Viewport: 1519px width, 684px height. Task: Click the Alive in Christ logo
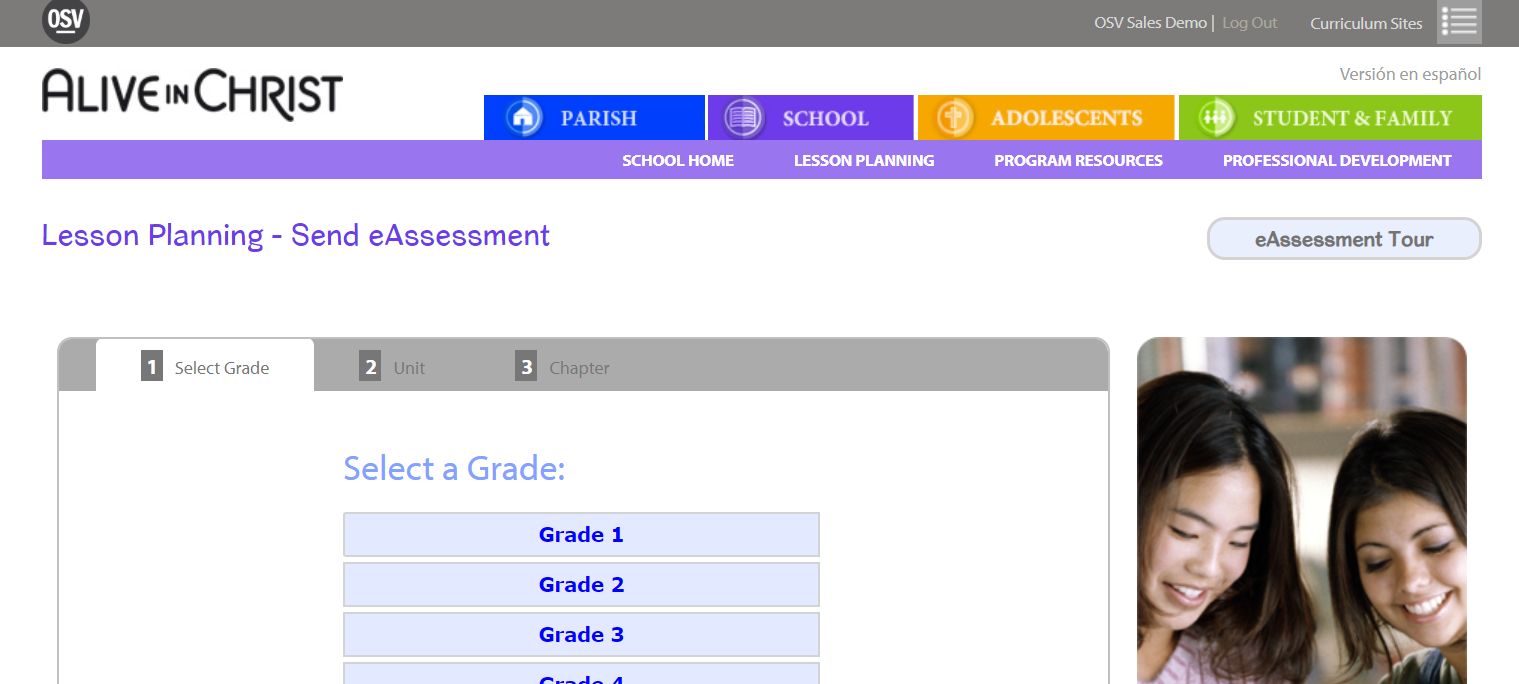pyautogui.click(x=192, y=94)
